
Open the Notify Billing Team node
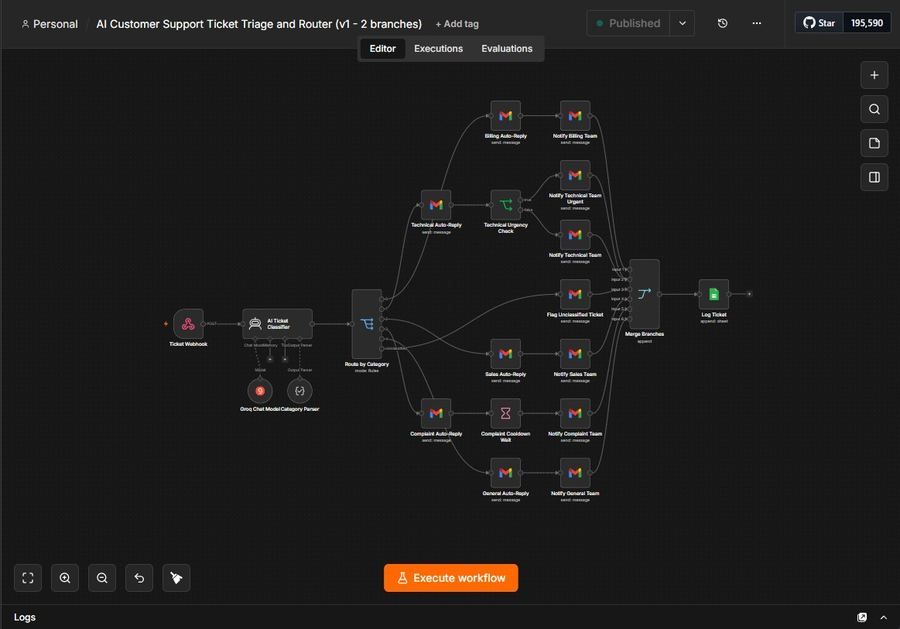[575, 116]
